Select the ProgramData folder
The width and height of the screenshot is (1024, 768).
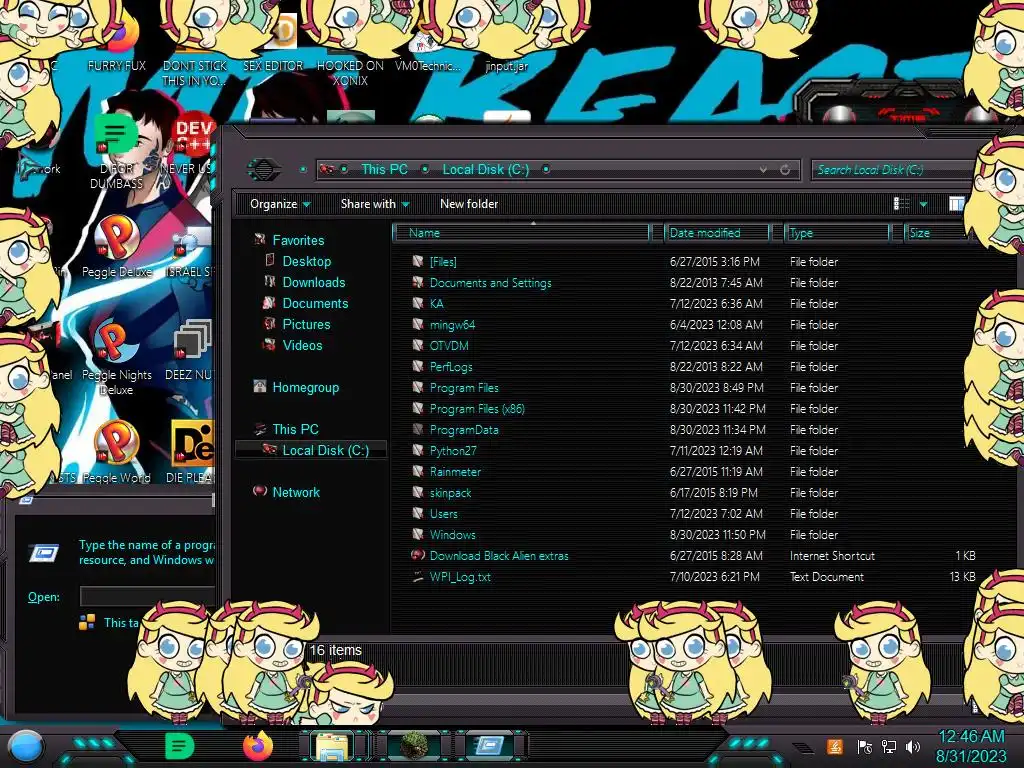pyautogui.click(x=464, y=430)
